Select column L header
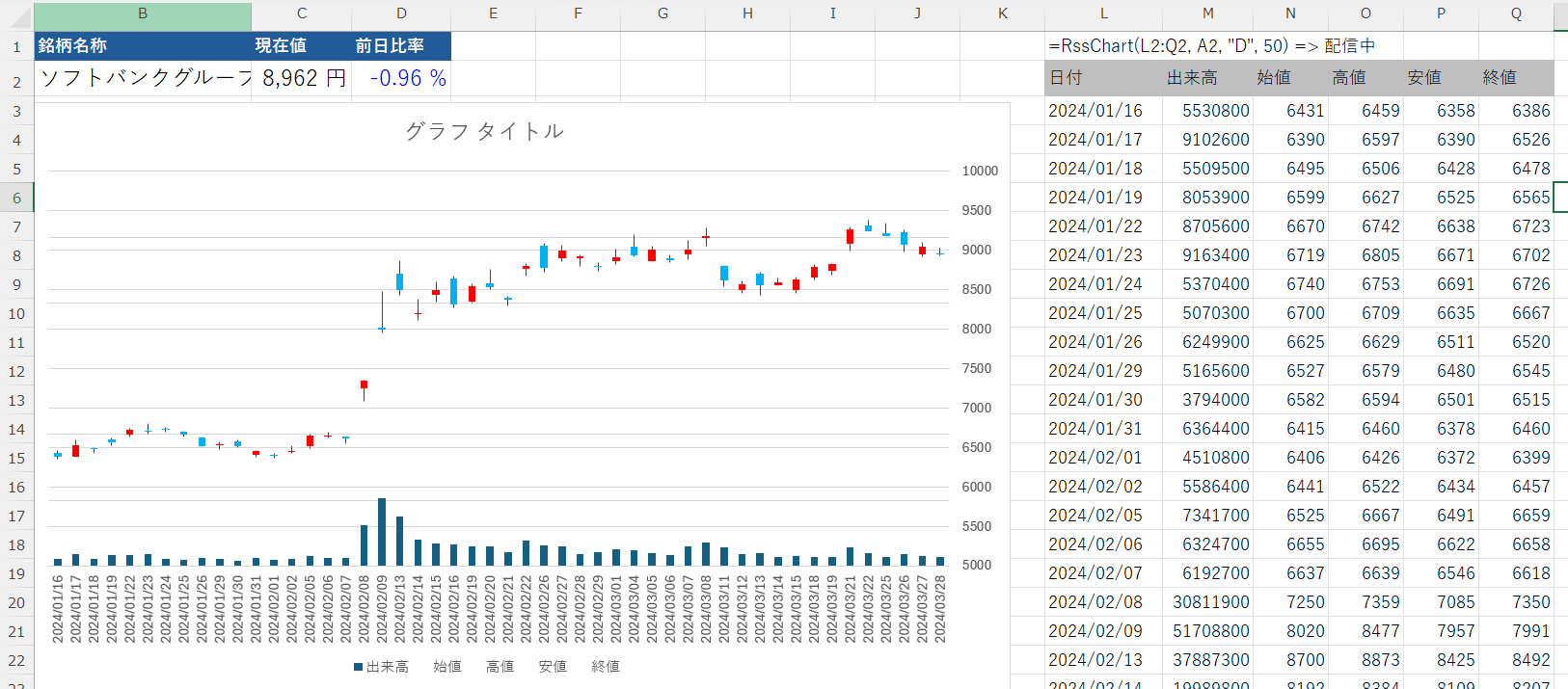The image size is (1568, 689). point(1103,14)
